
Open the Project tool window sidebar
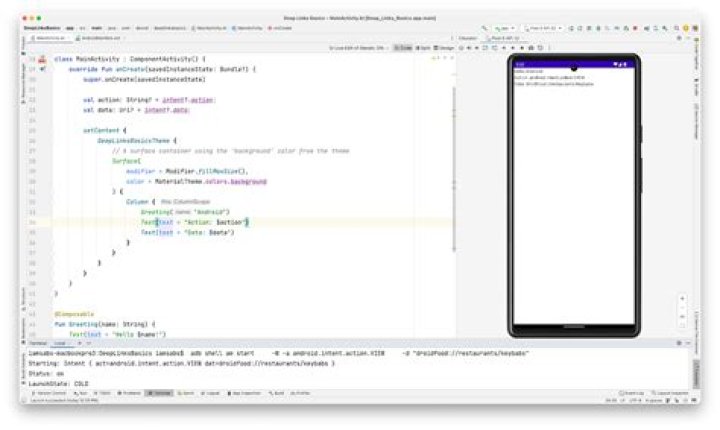24,44
